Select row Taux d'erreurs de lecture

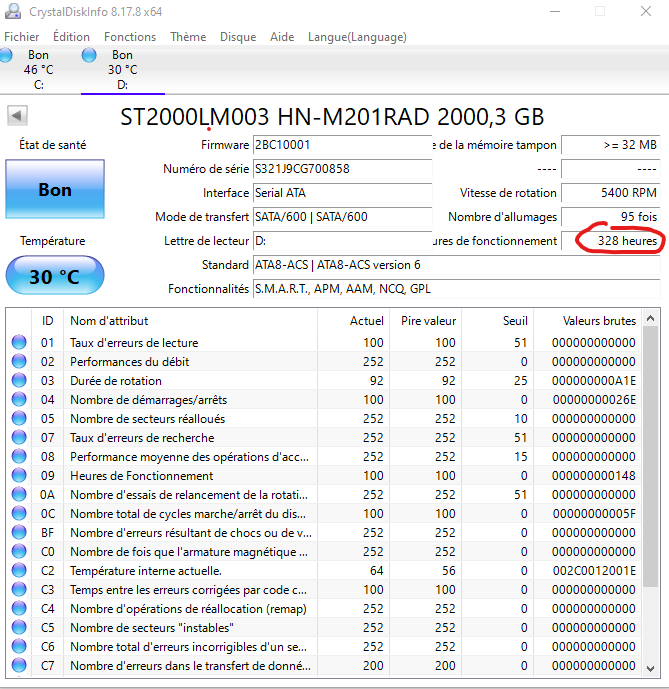click(324, 342)
